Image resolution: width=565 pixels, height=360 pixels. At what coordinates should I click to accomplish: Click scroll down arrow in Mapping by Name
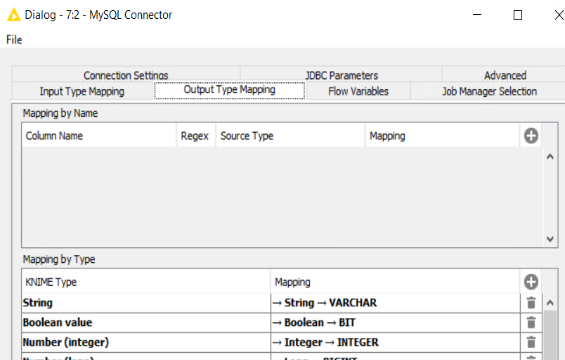pyautogui.click(x=550, y=239)
